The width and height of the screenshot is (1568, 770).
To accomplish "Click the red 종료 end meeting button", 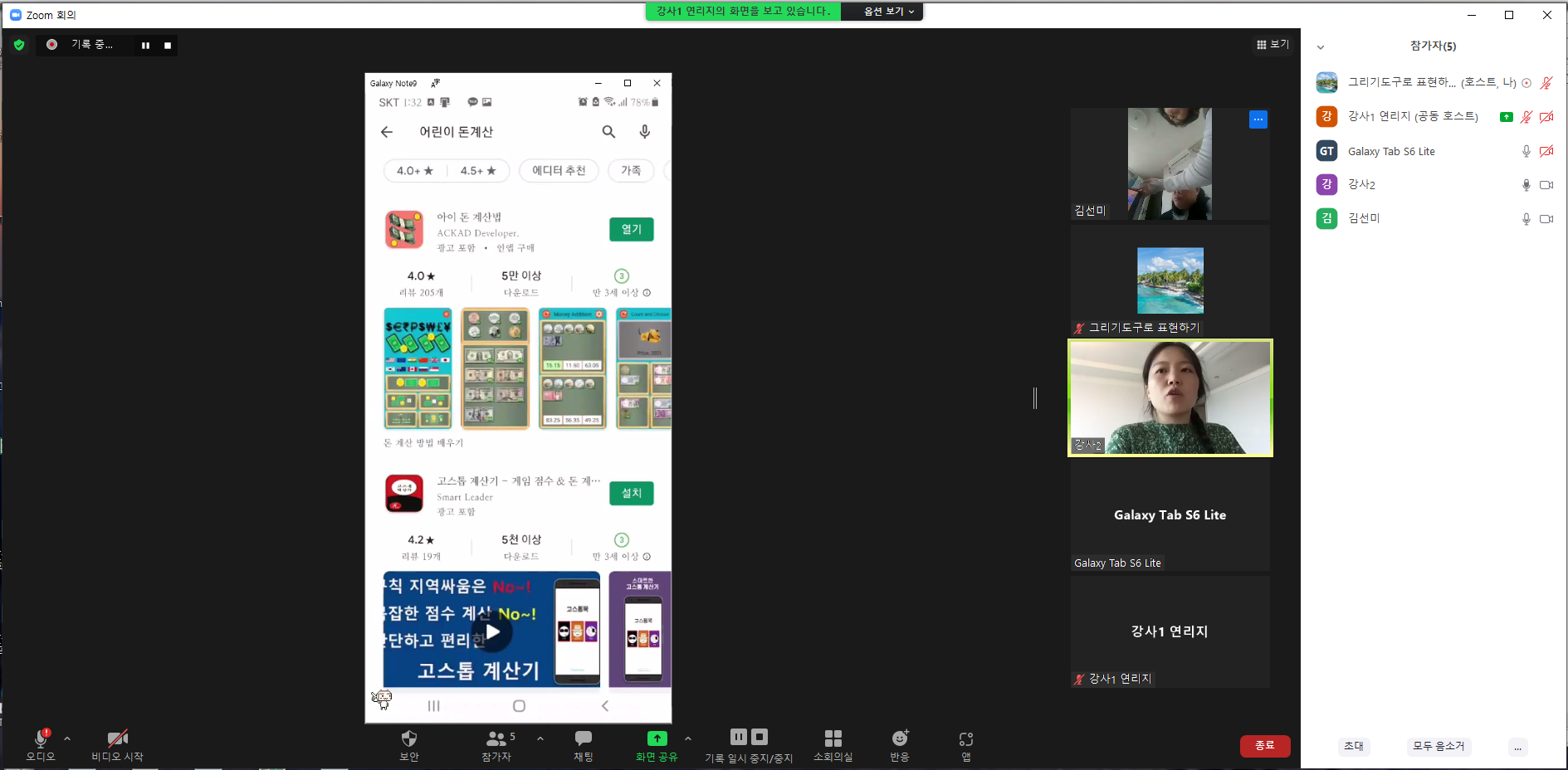I will click(x=1265, y=746).
